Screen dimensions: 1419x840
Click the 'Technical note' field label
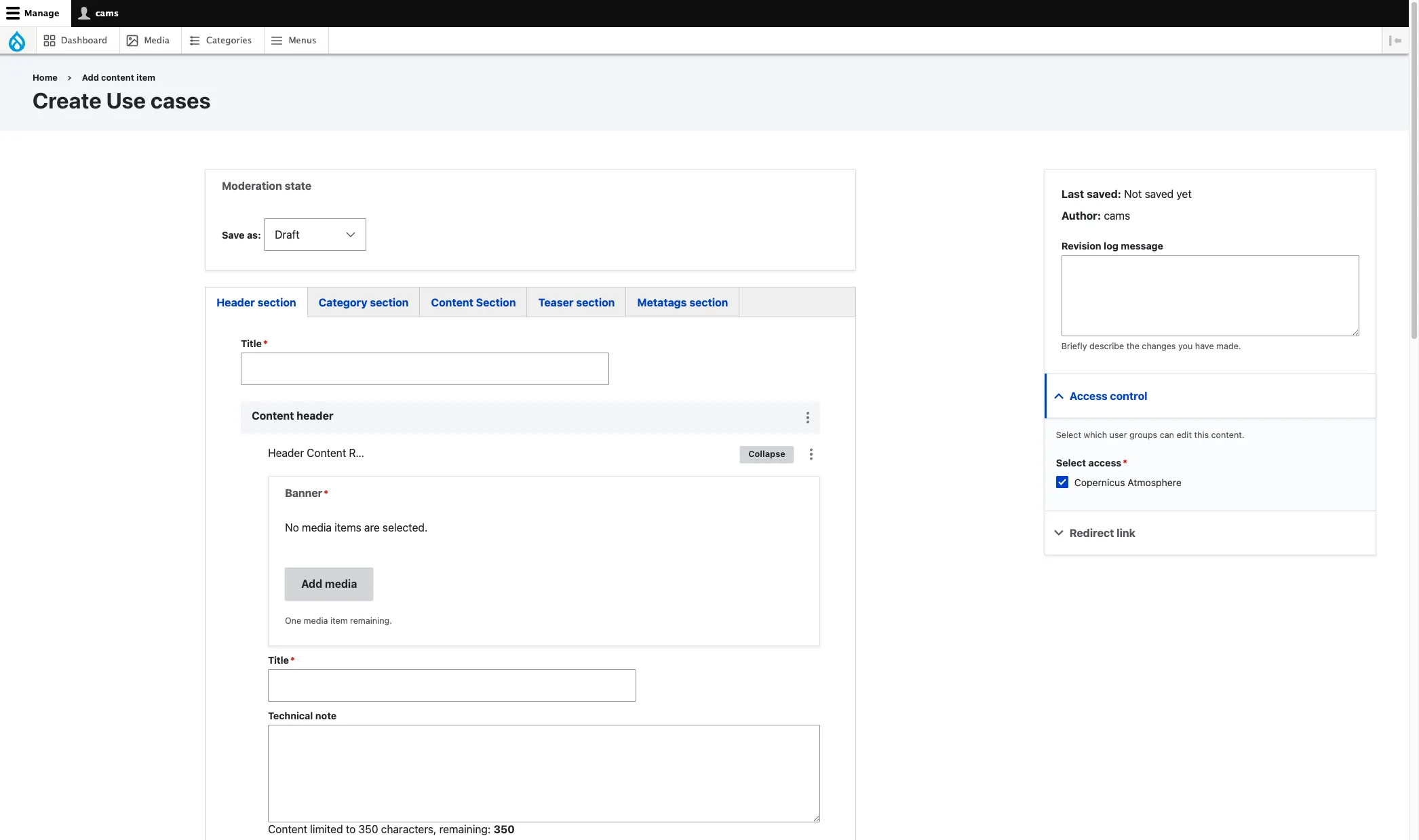[302, 716]
